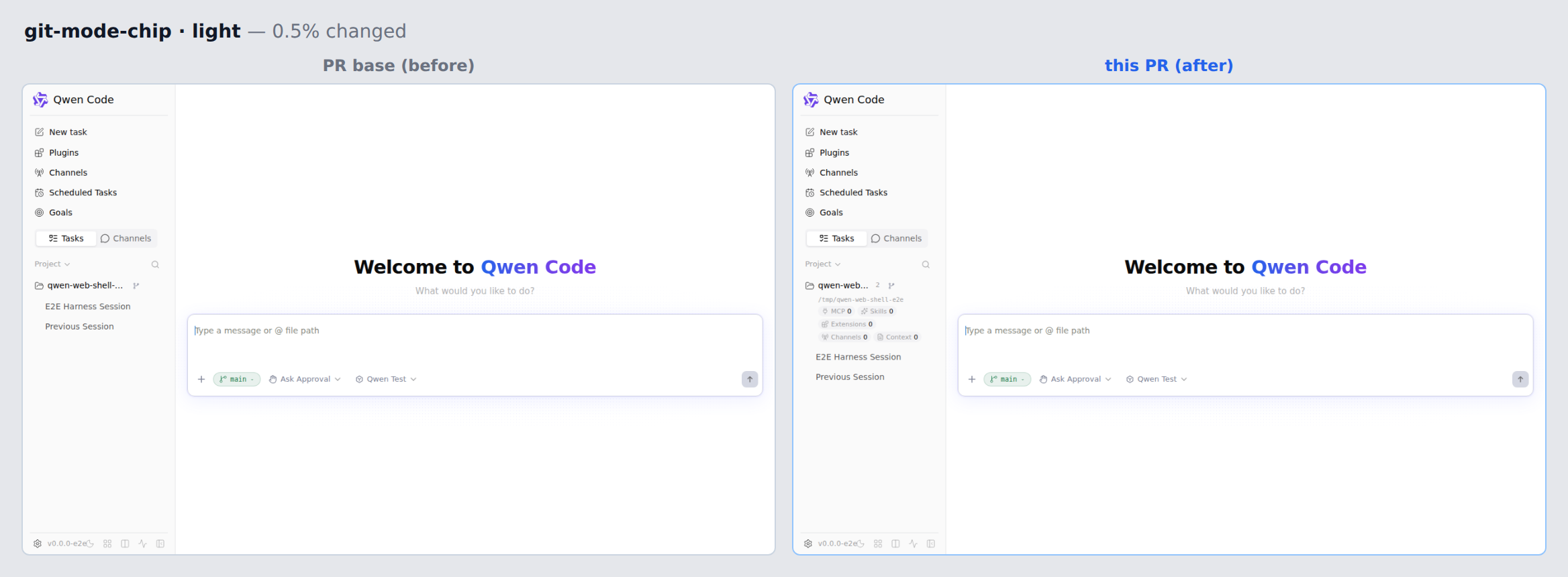Click Context 0 chip in after panel
Viewport: 1568px width, 577px height.
898,337
